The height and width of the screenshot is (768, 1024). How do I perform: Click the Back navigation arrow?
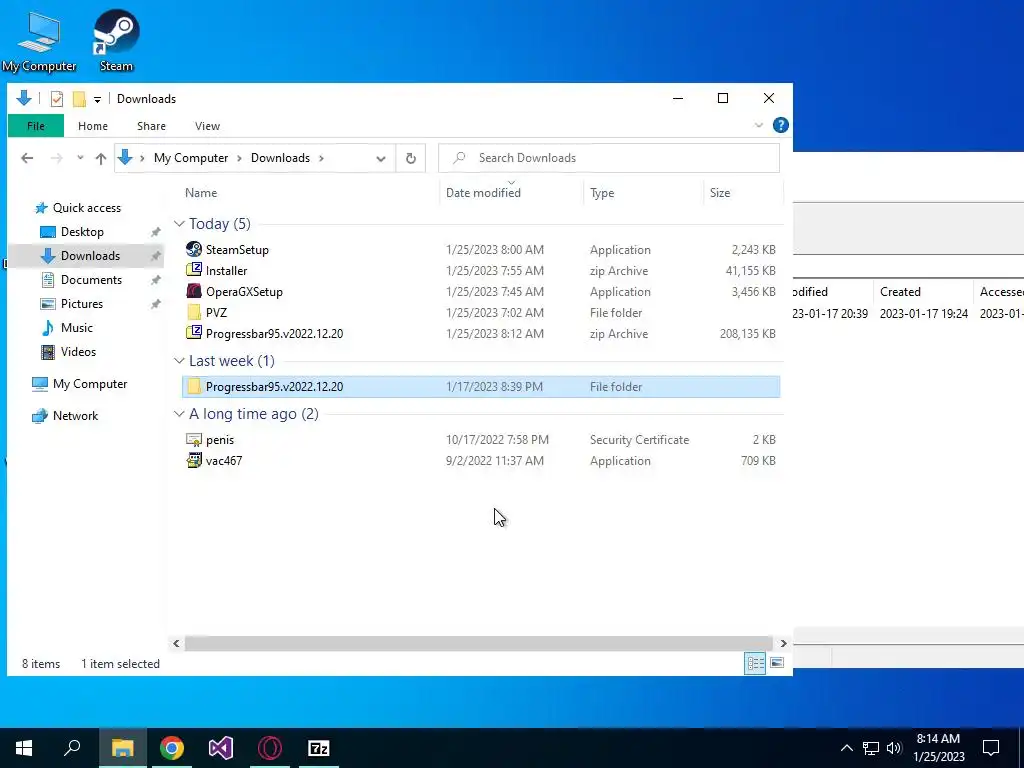[x=27, y=158]
